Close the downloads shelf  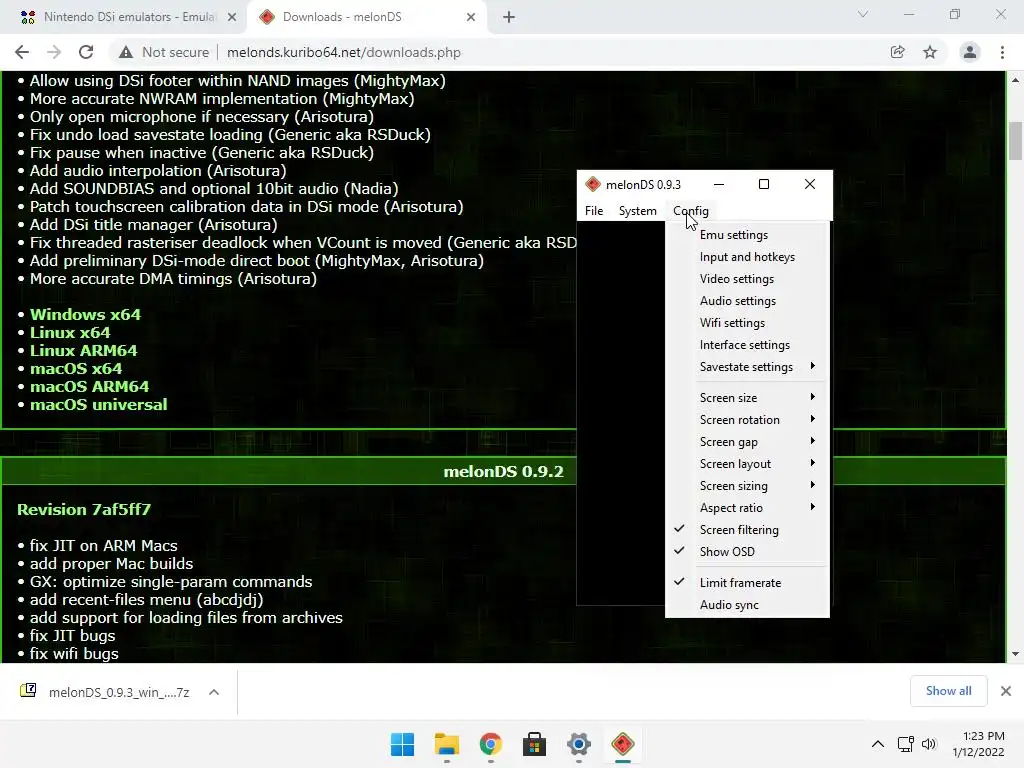coord(1006,691)
